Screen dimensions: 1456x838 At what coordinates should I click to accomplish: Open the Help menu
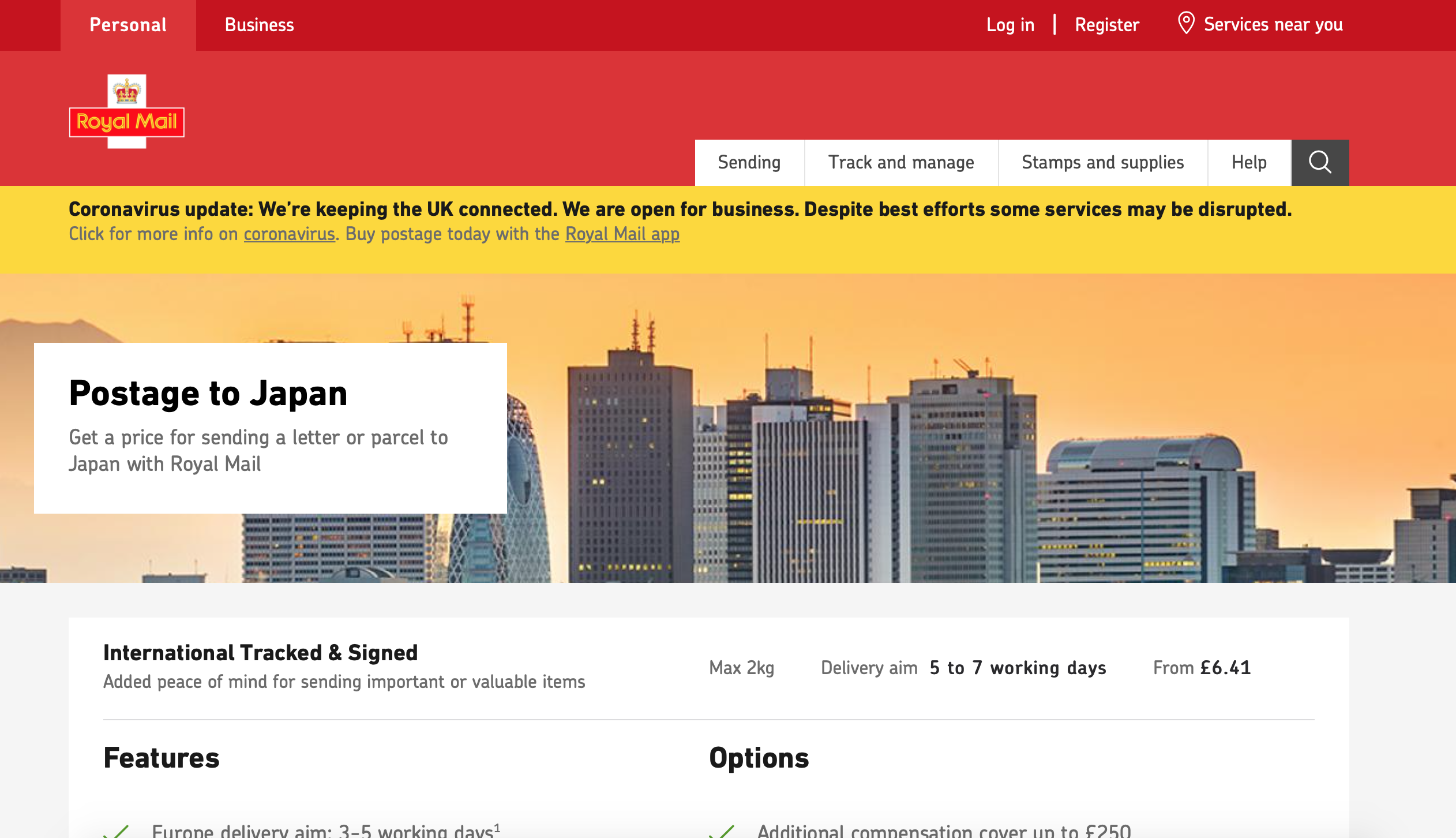tap(1249, 162)
